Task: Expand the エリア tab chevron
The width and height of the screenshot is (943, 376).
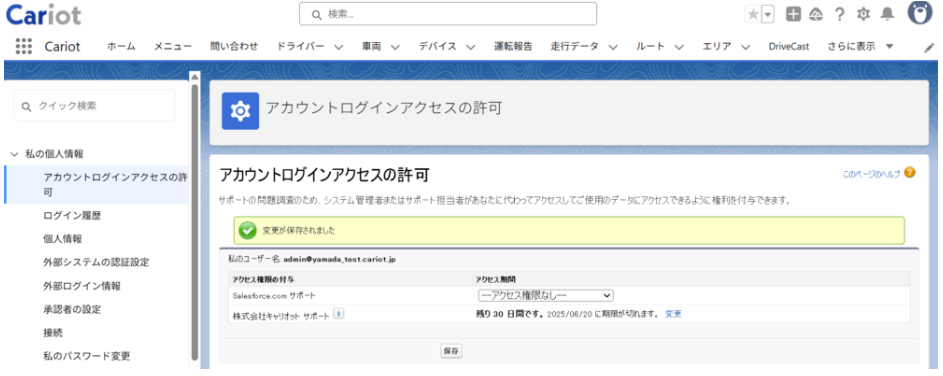Action: (745, 47)
